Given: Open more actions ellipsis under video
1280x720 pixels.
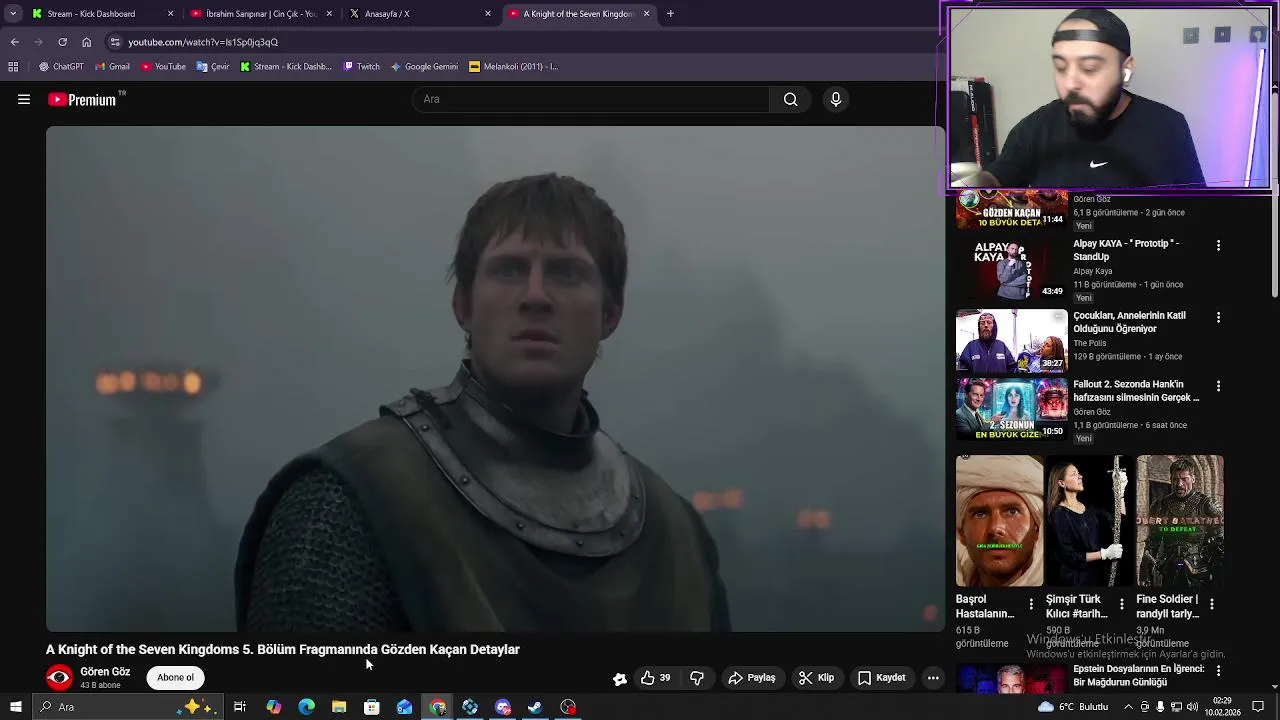Looking at the screenshot, I should pos(933,678).
